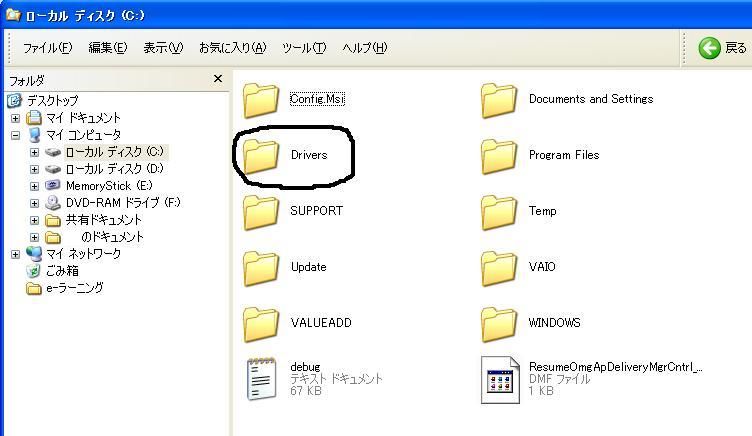Click the ResumeOmgApDeliveryMgrCntrl_ file name

[615, 367]
